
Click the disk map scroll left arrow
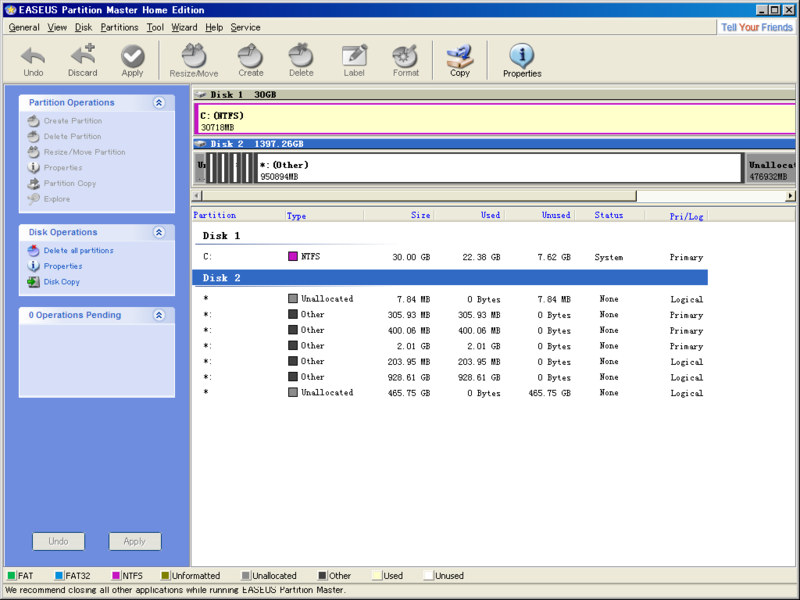[x=196, y=195]
